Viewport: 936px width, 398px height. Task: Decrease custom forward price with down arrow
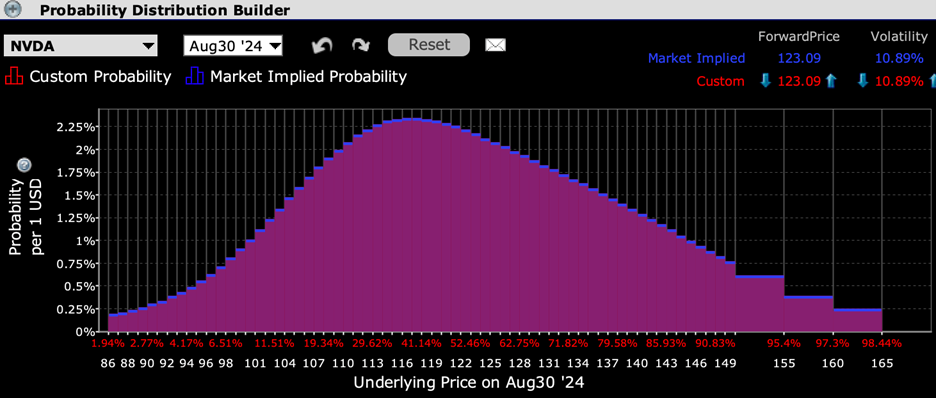tap(766, 81)
